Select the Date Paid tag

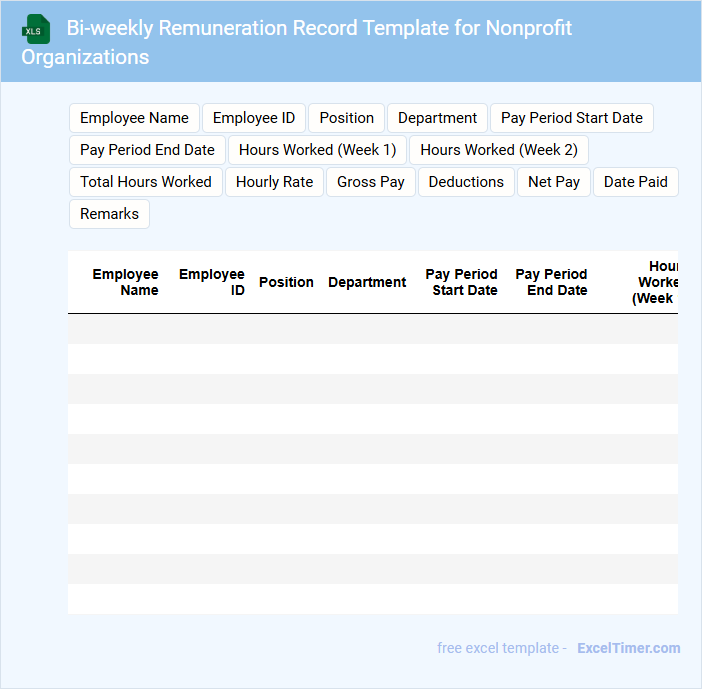(x=635, y=182)
